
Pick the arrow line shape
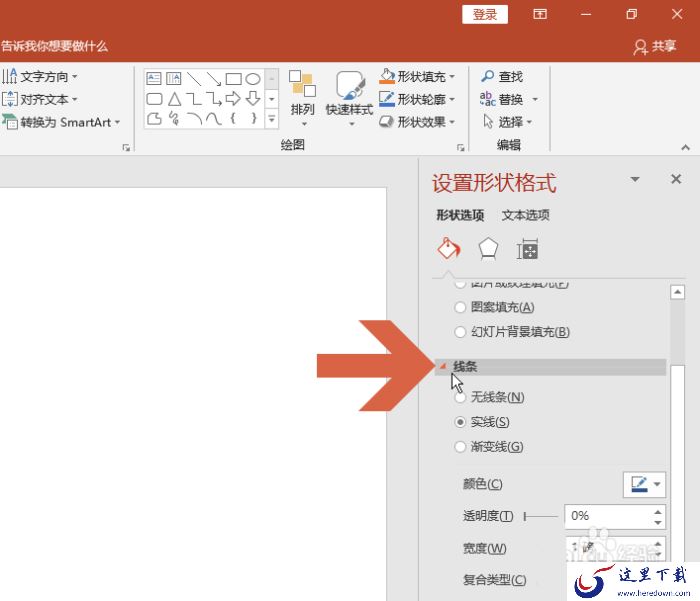pos(213,79)
